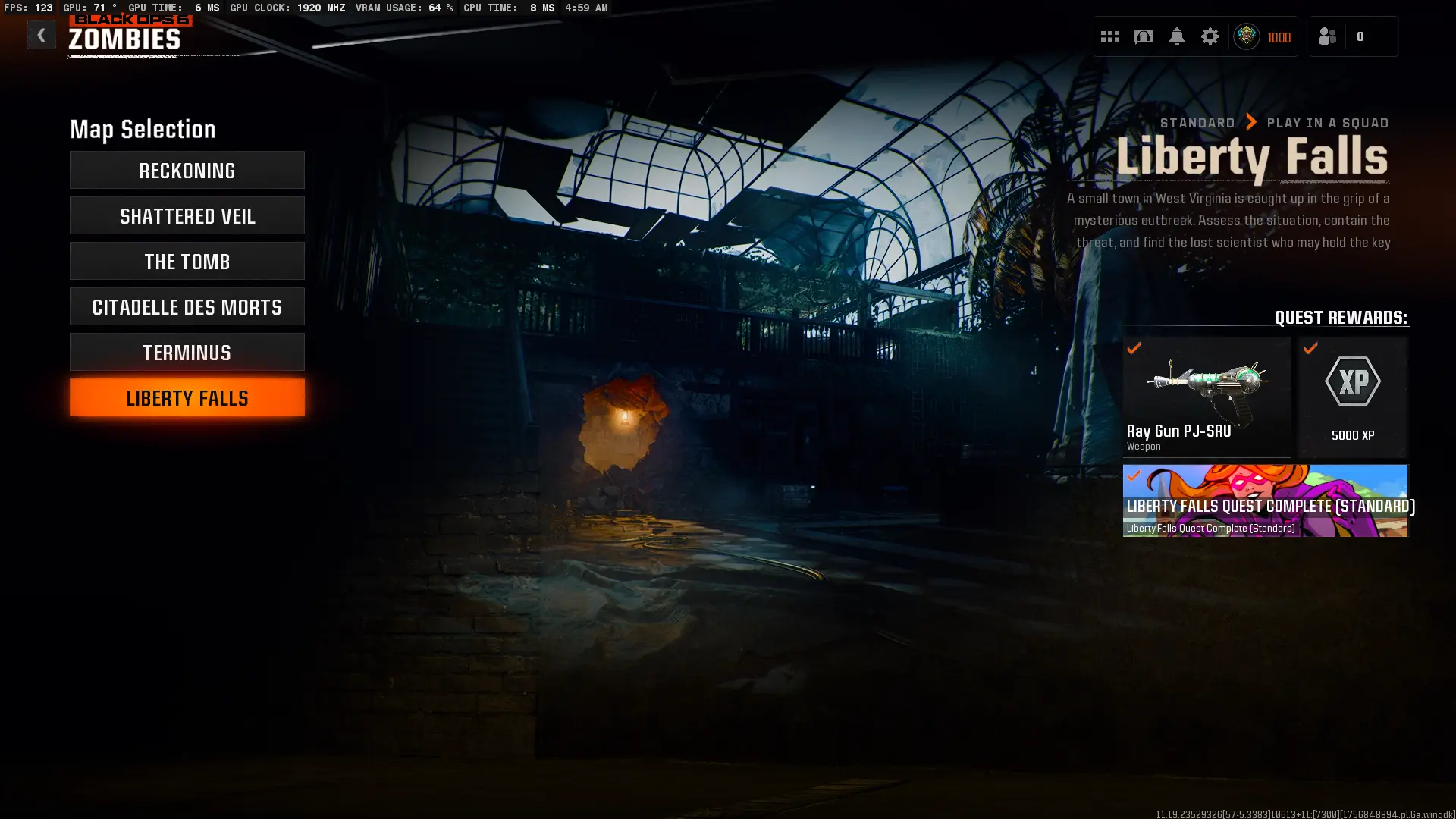Click checkmark on Ray Gun reward
This screenshot has height=819, width=1456.
pyautogui.click(x=1134, y=348)
